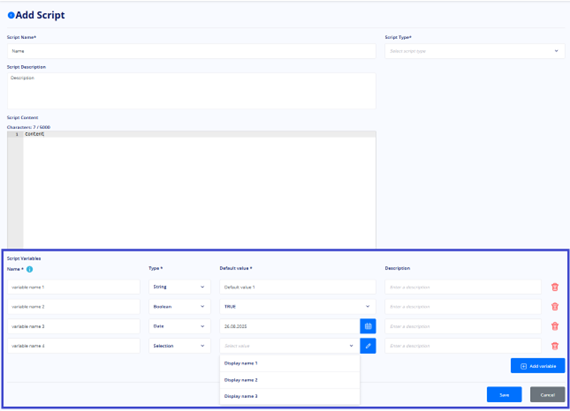Open the calendar date picker icon
Image resolution: width=570 pixels, height=411 pixels.
(368, 326)
